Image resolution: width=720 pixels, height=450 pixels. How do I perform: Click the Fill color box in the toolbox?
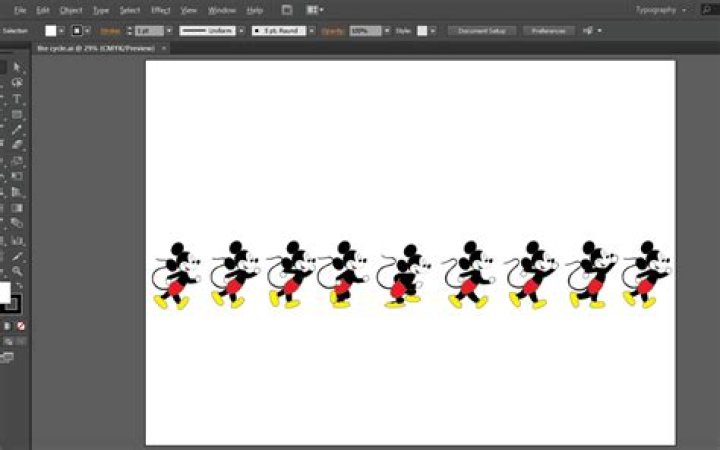pyautogui.click(x=4, y=292)
